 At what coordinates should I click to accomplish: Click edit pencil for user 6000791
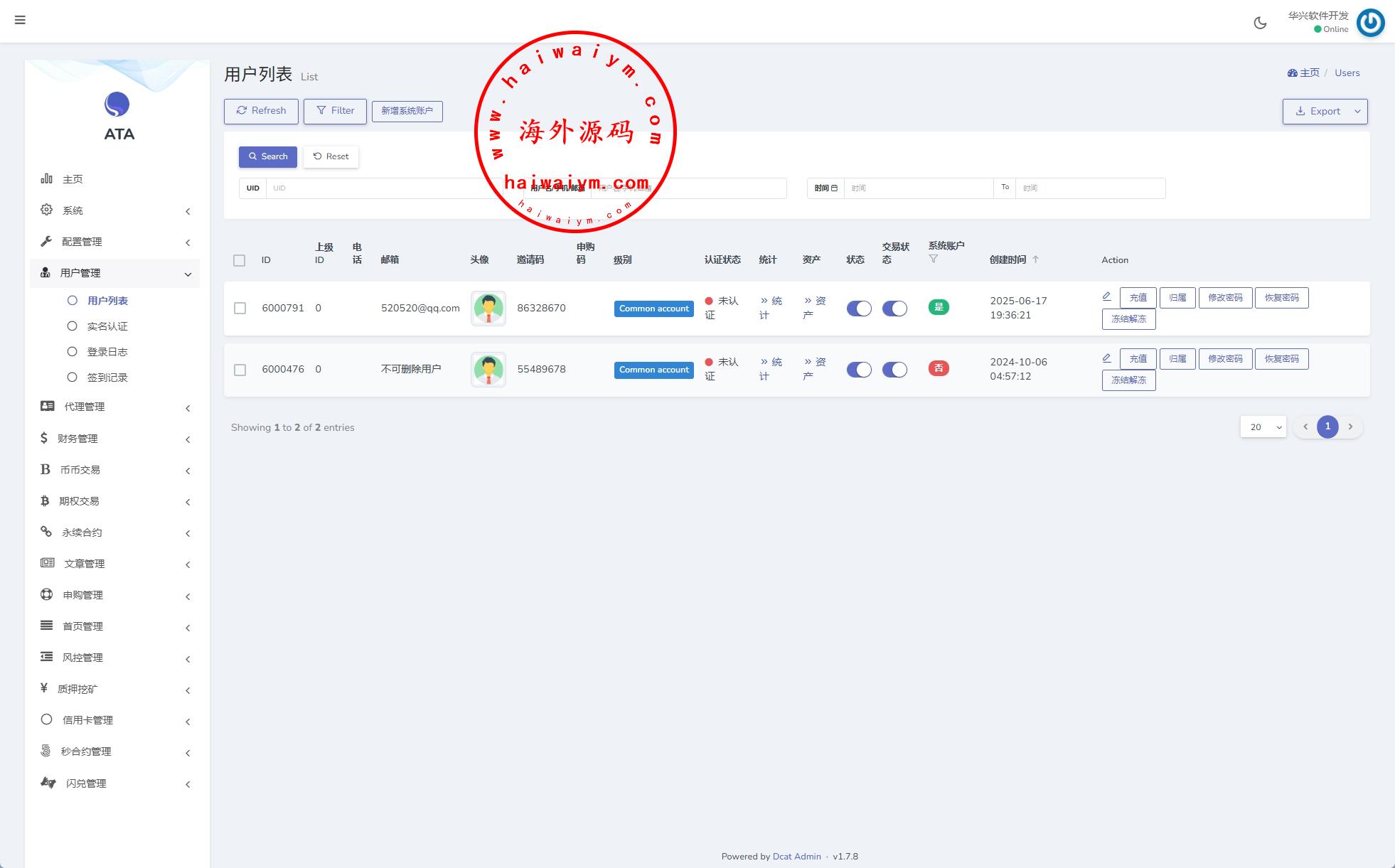click(1106, 296)
